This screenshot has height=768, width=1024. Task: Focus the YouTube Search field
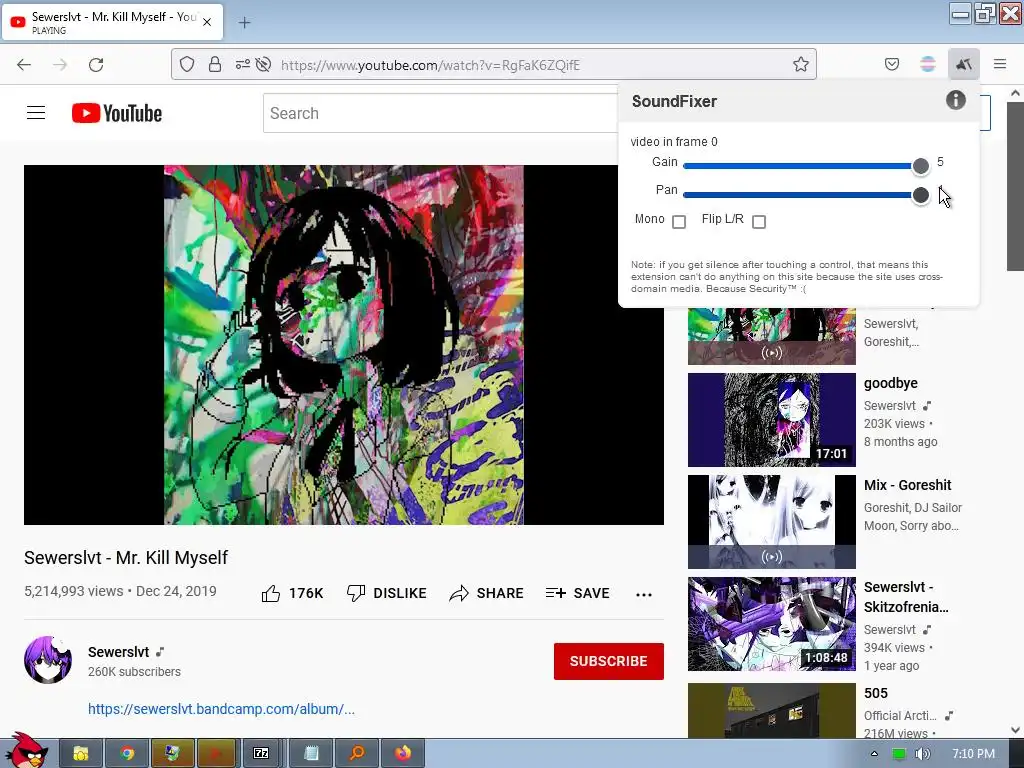click(x=440, y=113)
